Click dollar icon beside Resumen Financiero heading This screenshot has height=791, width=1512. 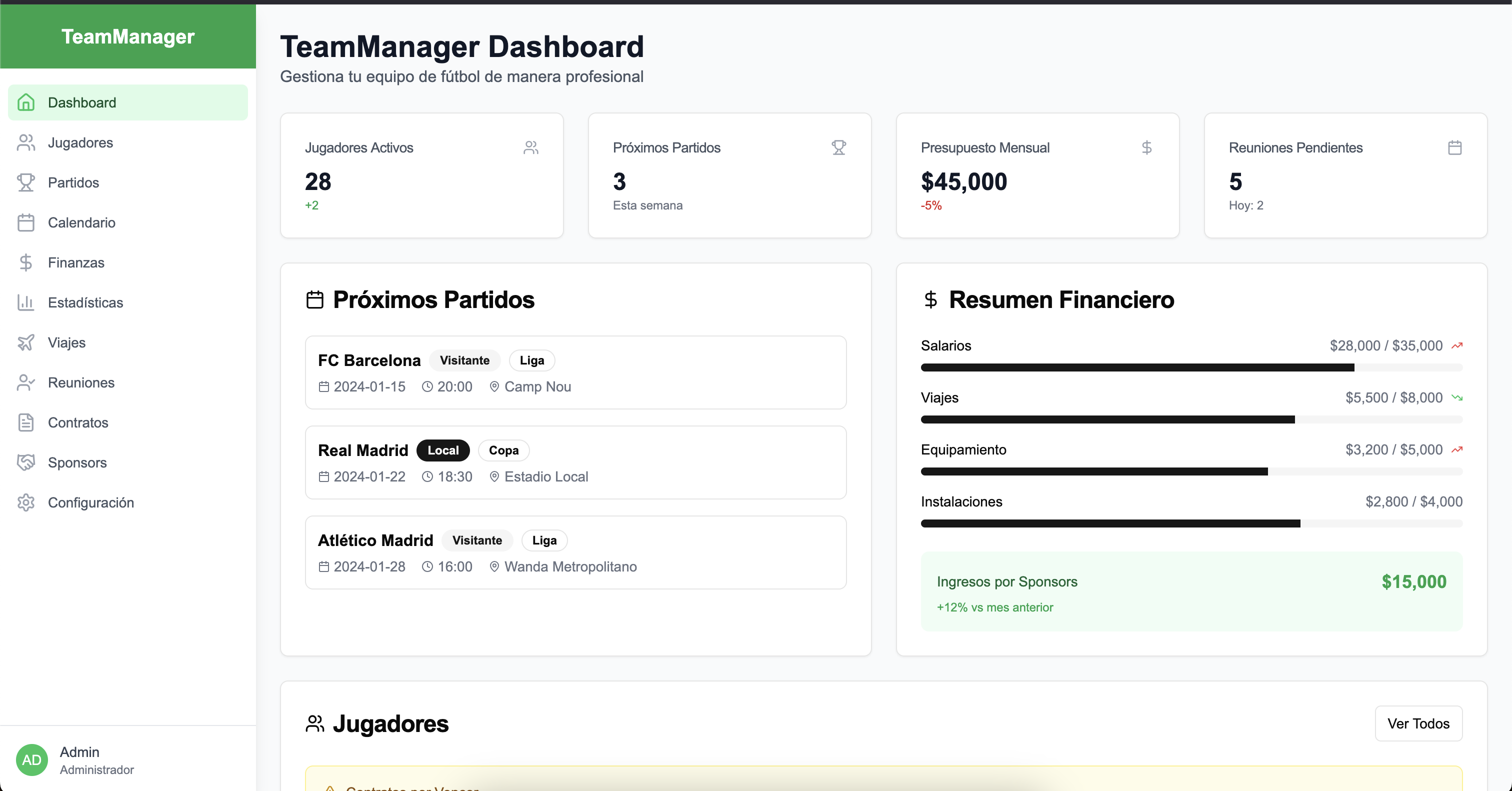point(930,300)
